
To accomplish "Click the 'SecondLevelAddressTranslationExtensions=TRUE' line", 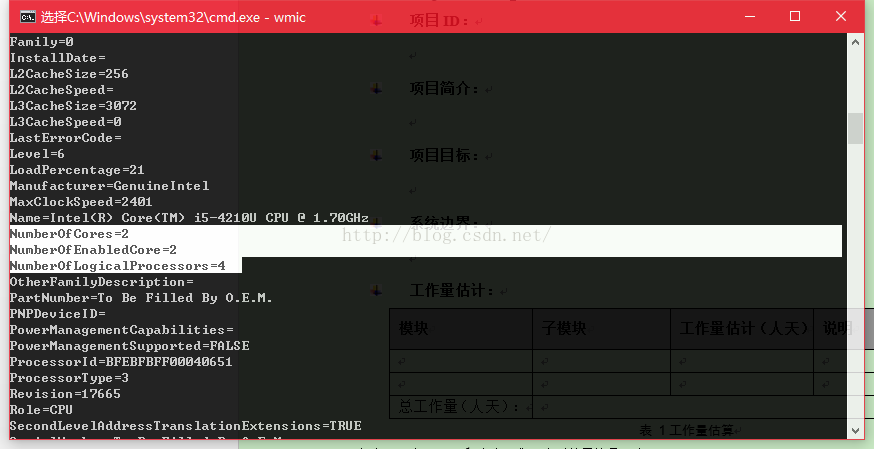I will (x=186, y=426).
